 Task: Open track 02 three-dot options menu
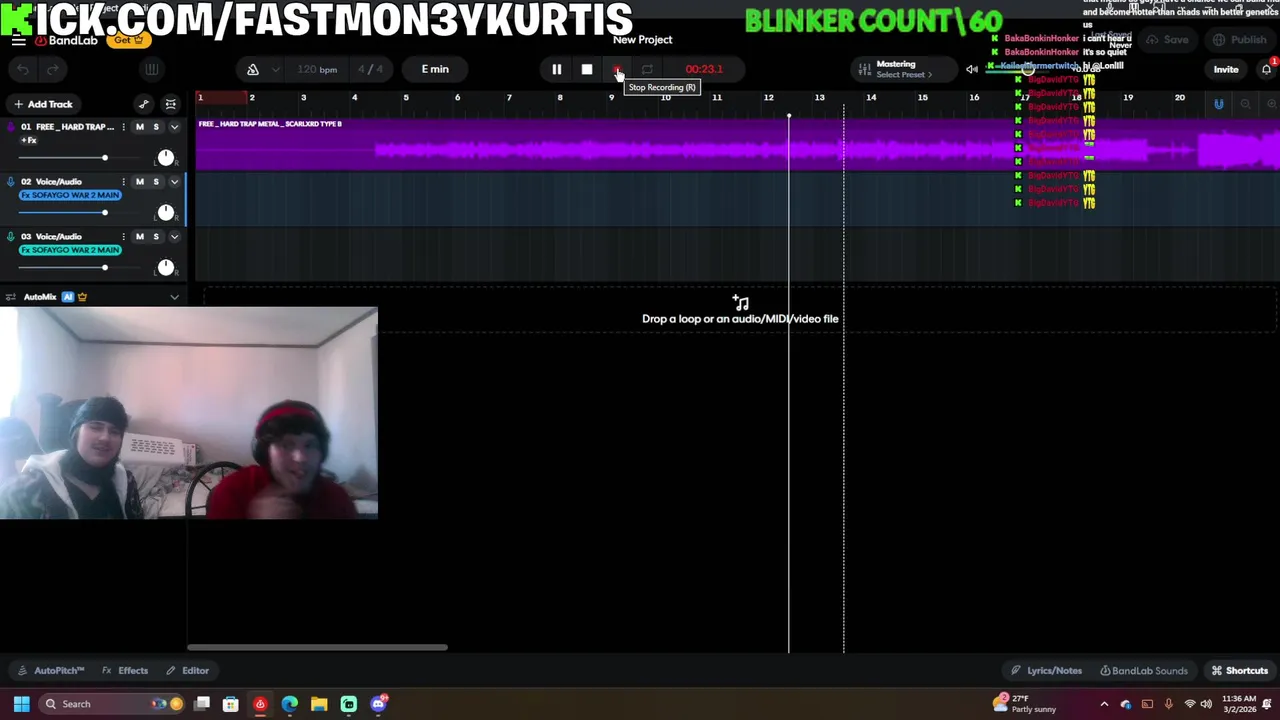(124, 182)
